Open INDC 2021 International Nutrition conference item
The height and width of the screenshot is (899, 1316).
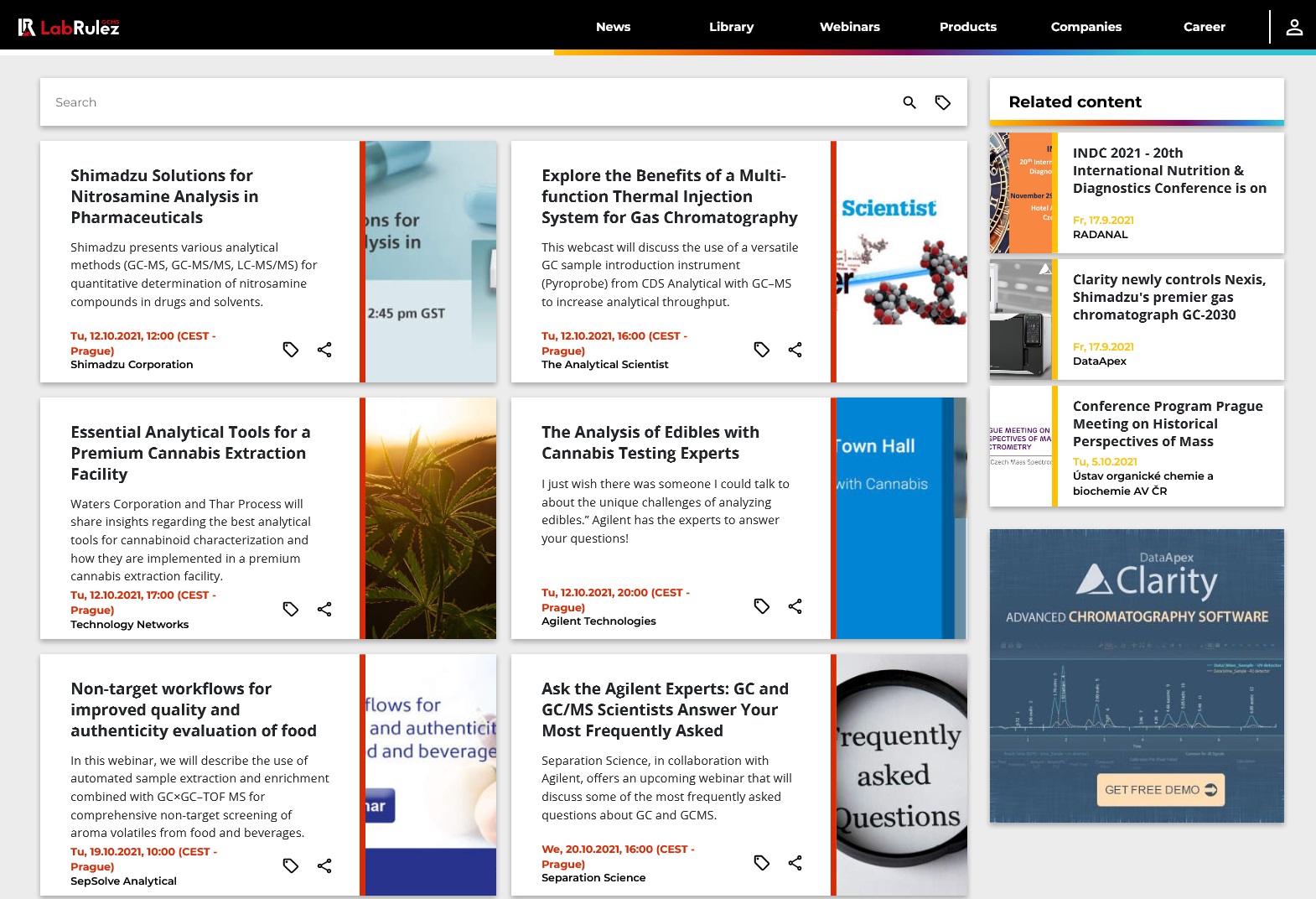(x=1169, y=170)
